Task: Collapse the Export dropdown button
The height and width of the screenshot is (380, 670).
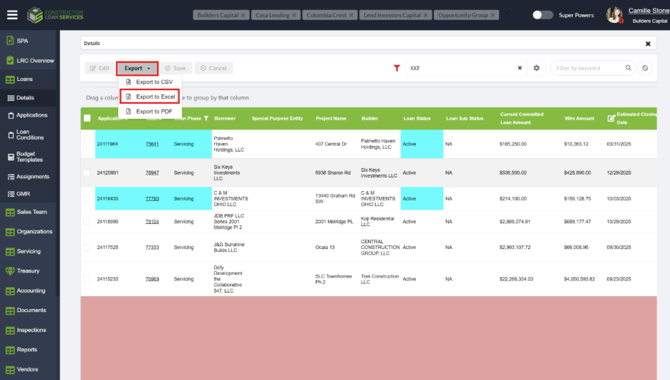Action: point(137,68)
